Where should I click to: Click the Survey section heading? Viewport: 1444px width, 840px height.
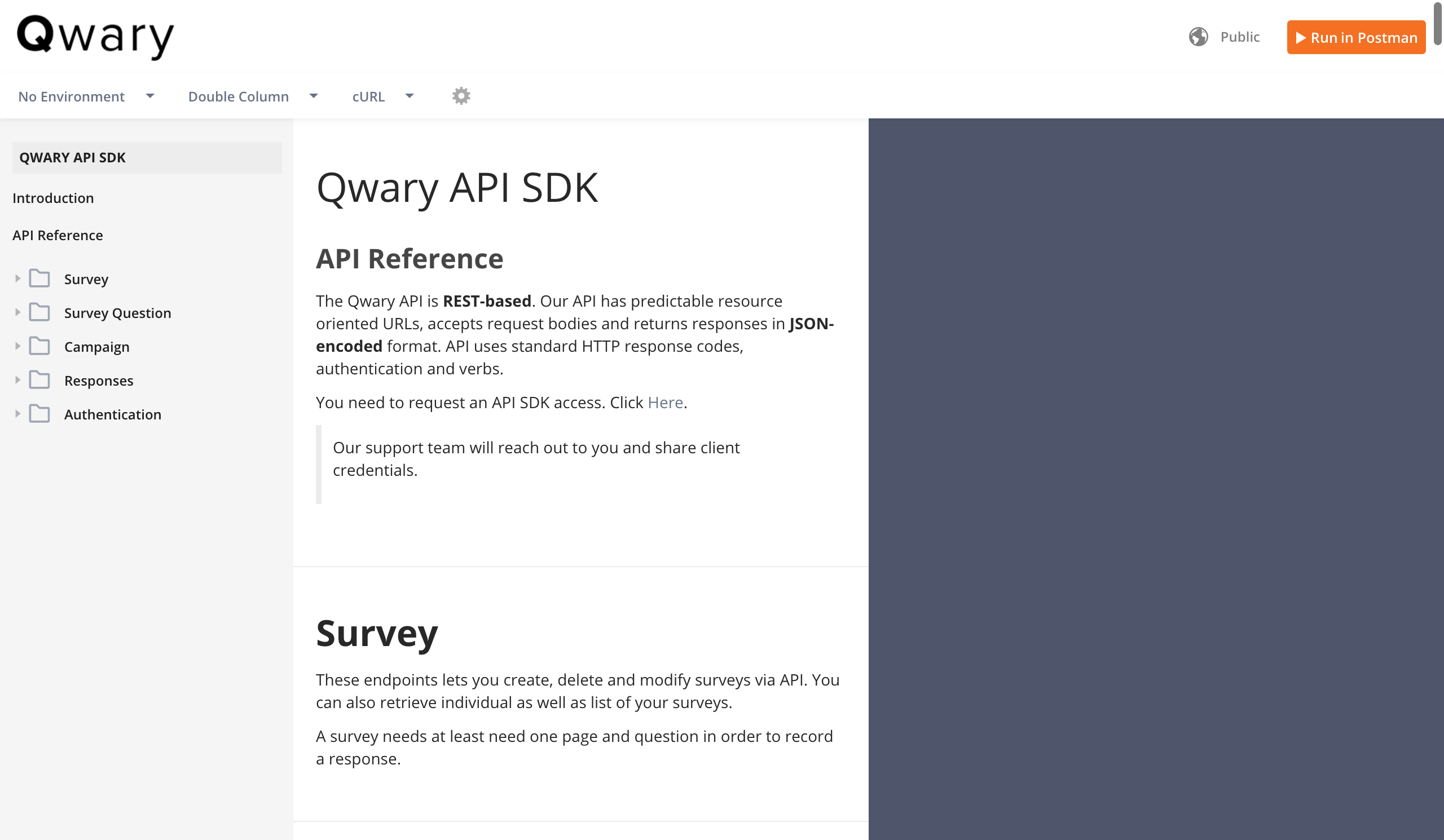[x=376, y=633]
